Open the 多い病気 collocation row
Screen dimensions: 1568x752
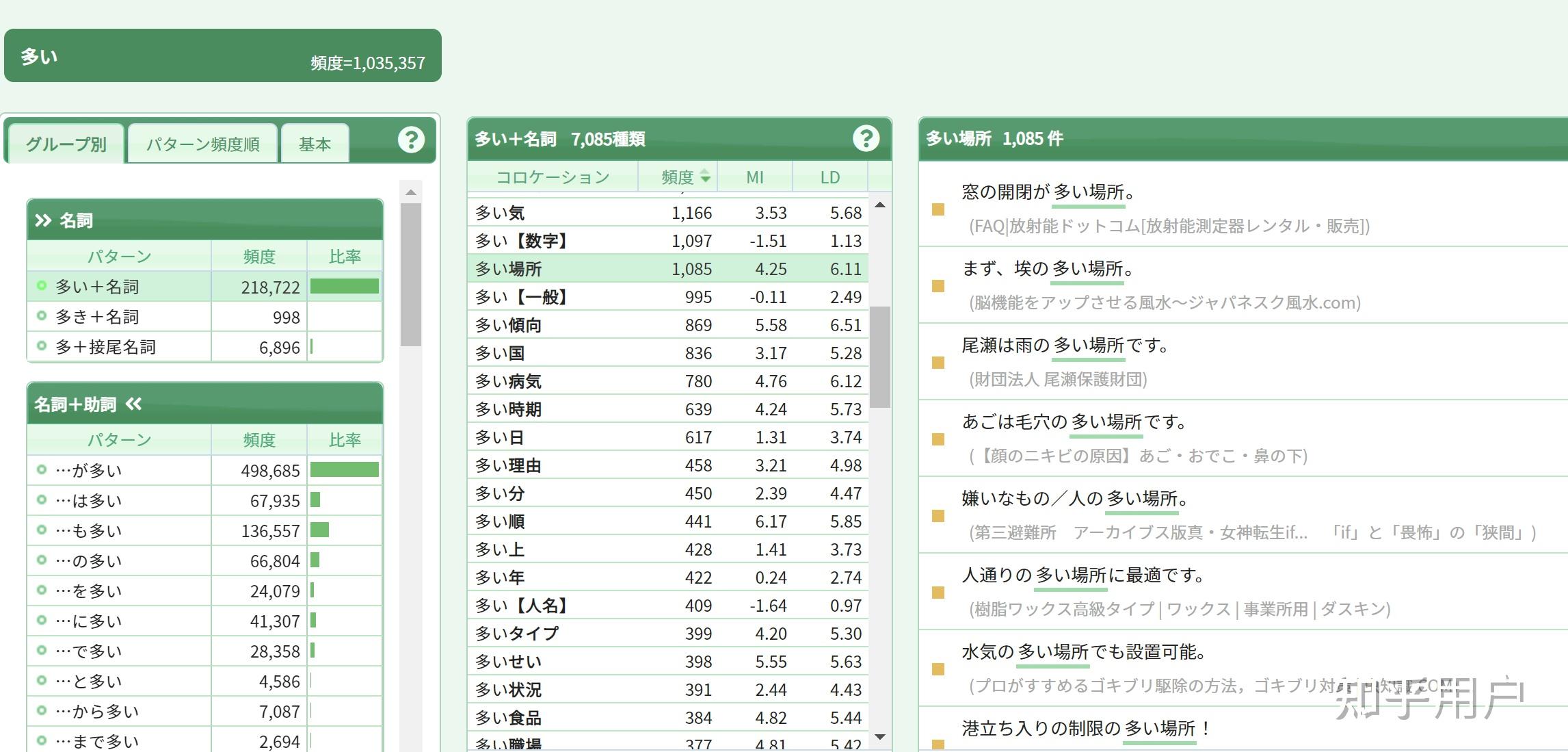(668, 381)
